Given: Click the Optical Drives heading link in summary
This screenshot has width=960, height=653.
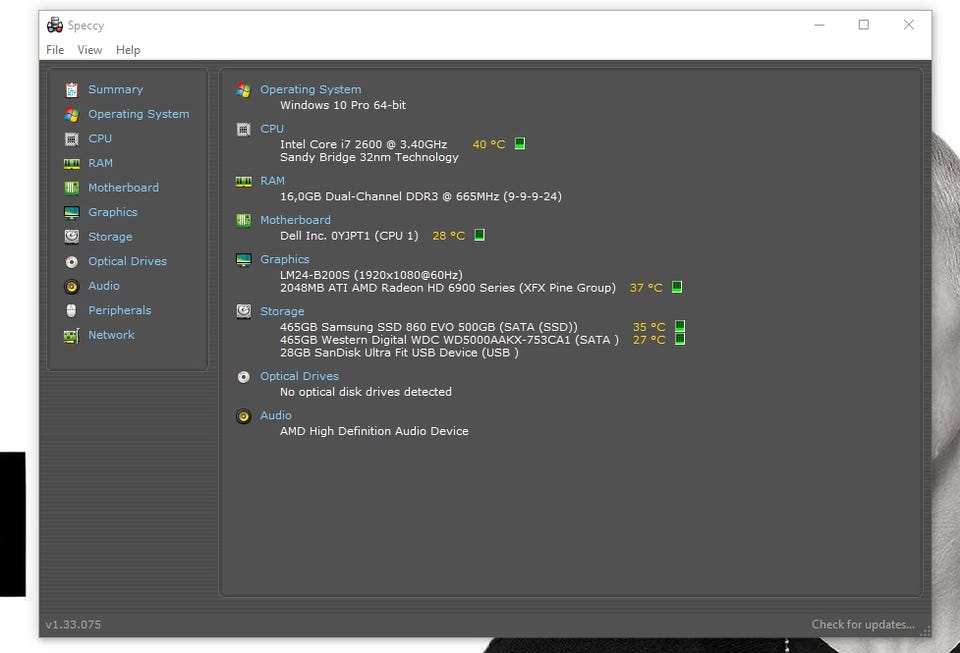Looking at the screenshot, I should [x=299, y=376].
